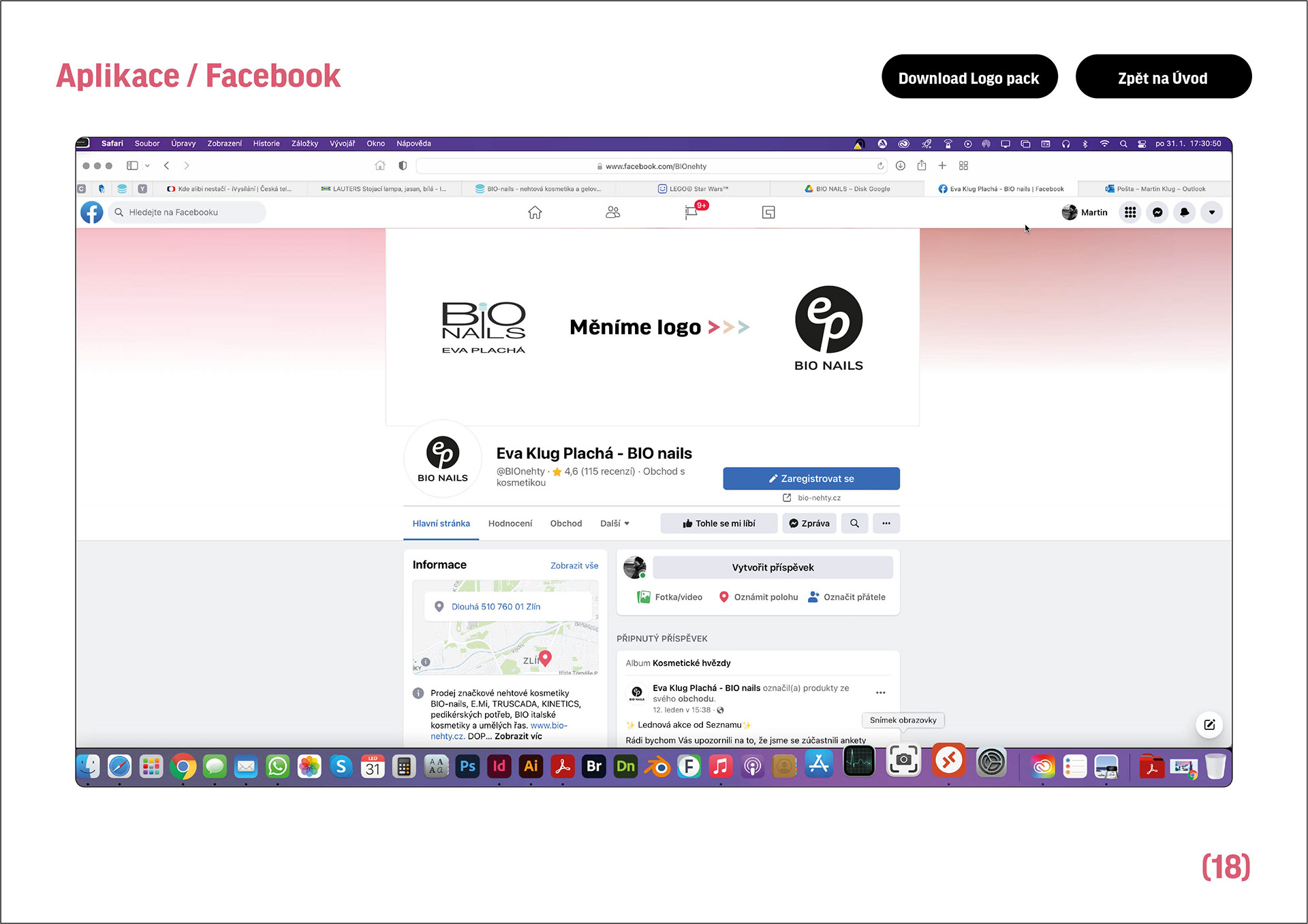Switch to Pošta – Martin Klug – Outlook tab
1308x924 pixels.
pos(1155,189)
